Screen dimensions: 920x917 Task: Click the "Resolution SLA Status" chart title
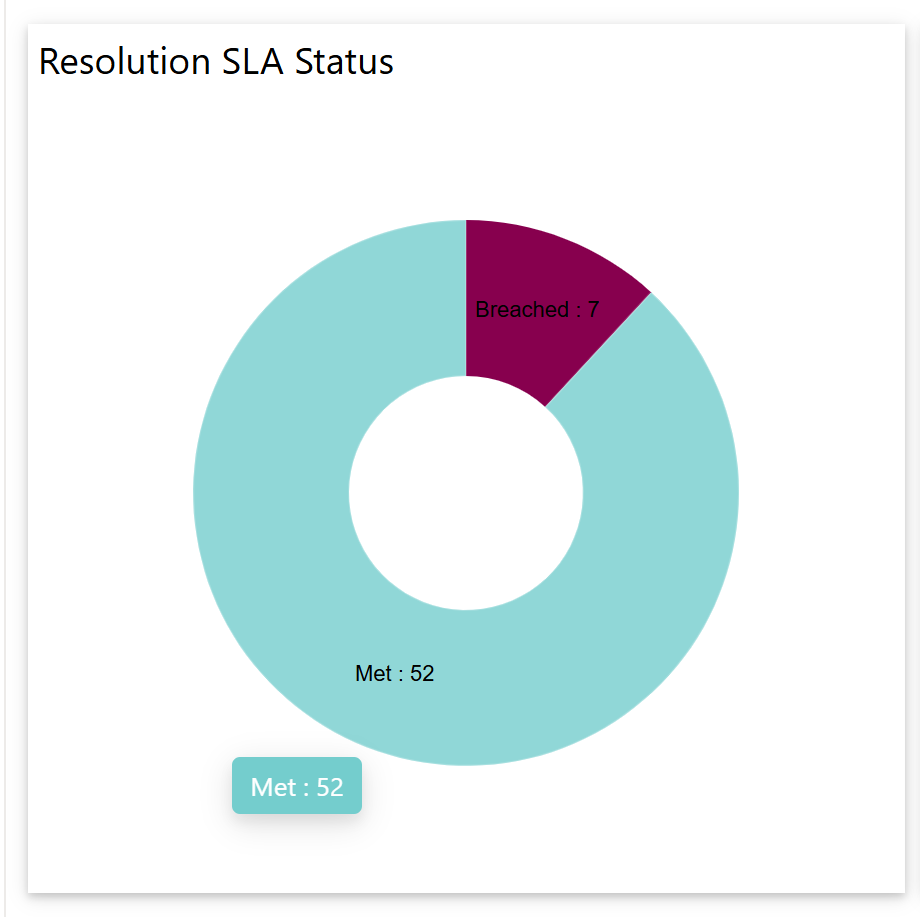coord(216,62)
